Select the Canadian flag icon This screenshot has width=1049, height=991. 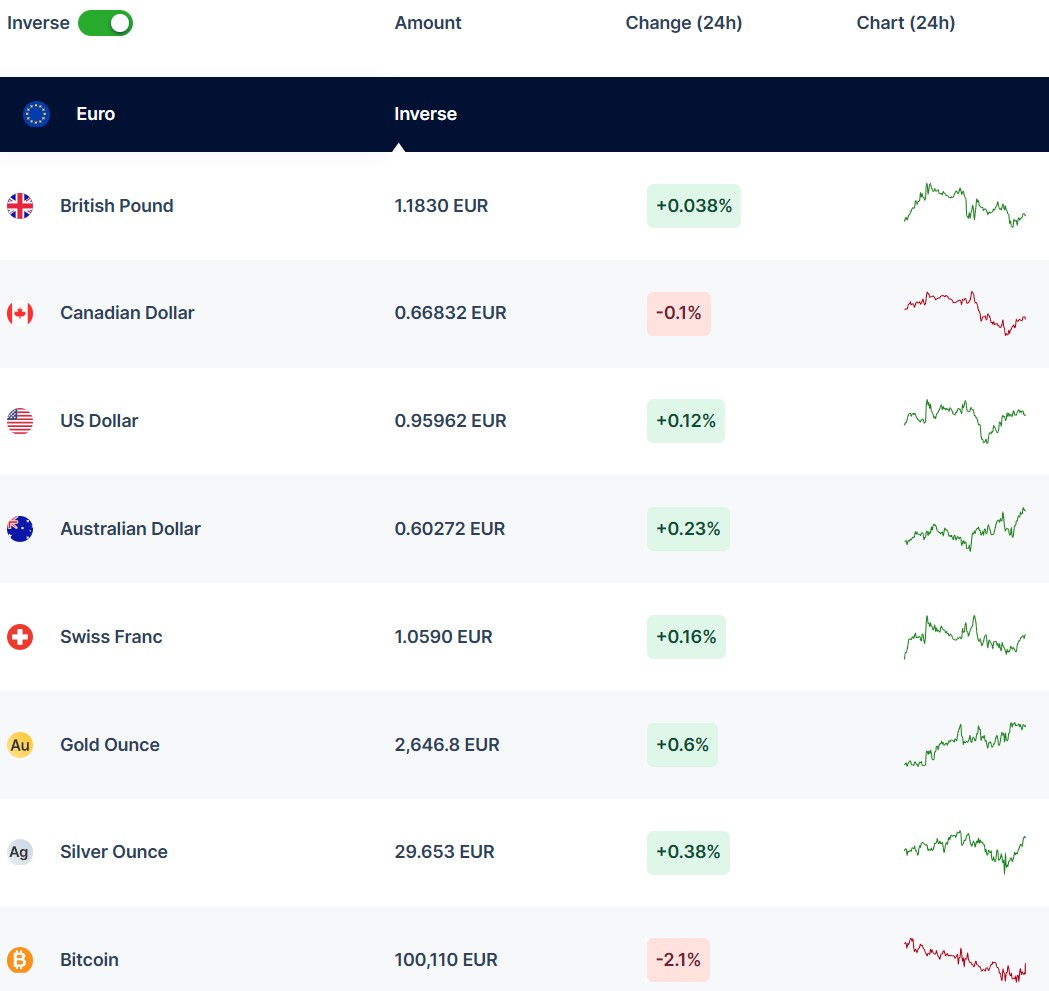pyautogui.click(x=20, y=313)
